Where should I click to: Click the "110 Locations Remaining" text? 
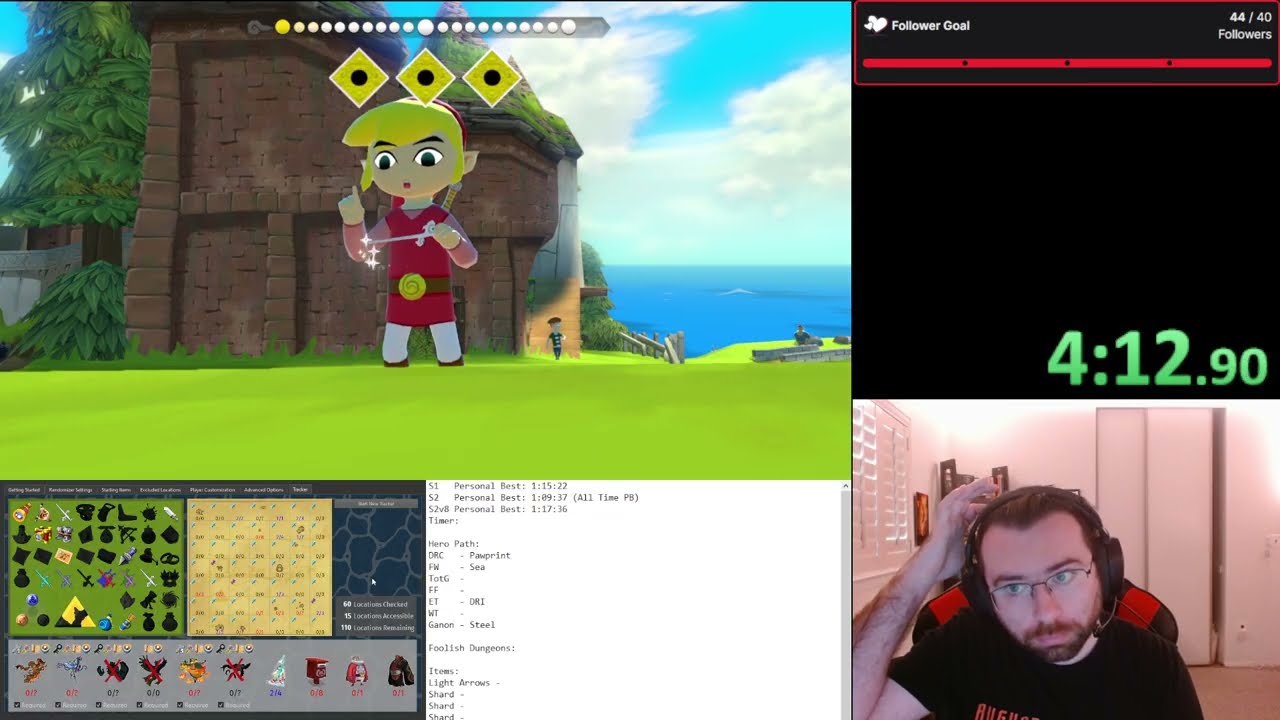tap(377, 628)
